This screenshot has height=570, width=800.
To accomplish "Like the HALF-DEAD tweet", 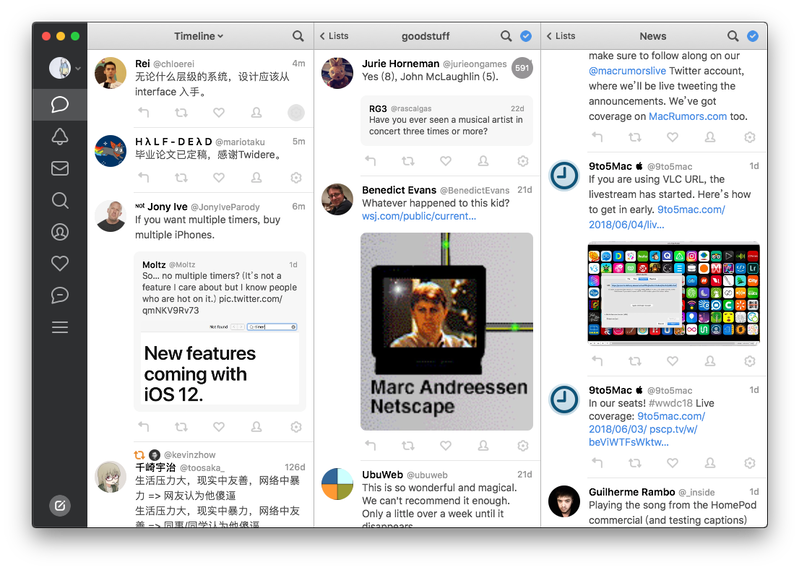I will pos(219,178).
